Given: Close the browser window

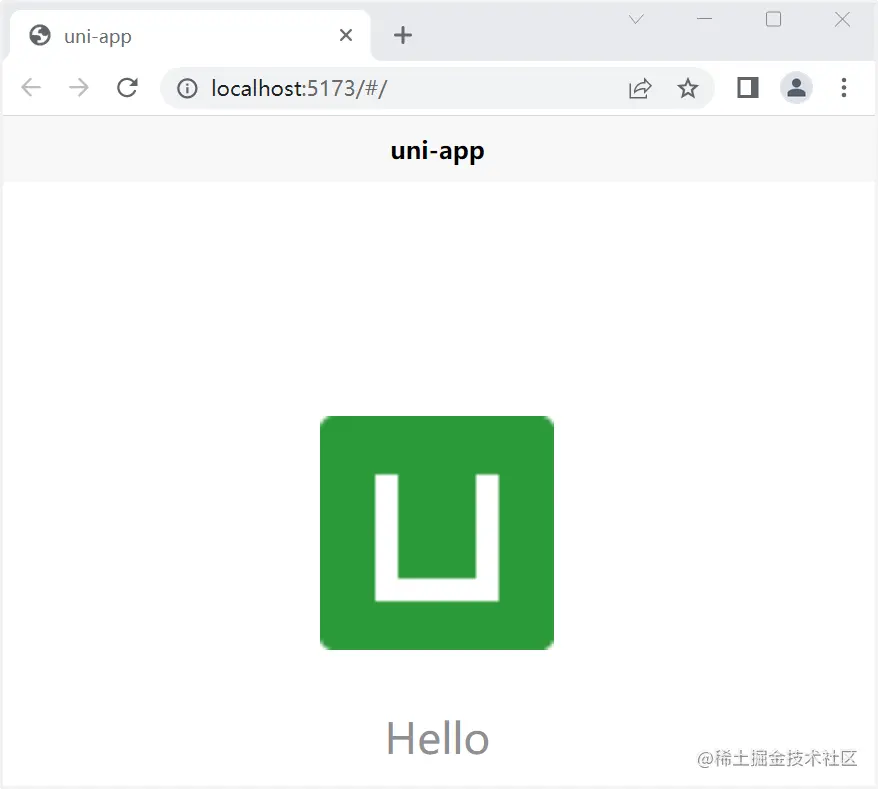Looking at the screenshot, I should coord(842,20).
